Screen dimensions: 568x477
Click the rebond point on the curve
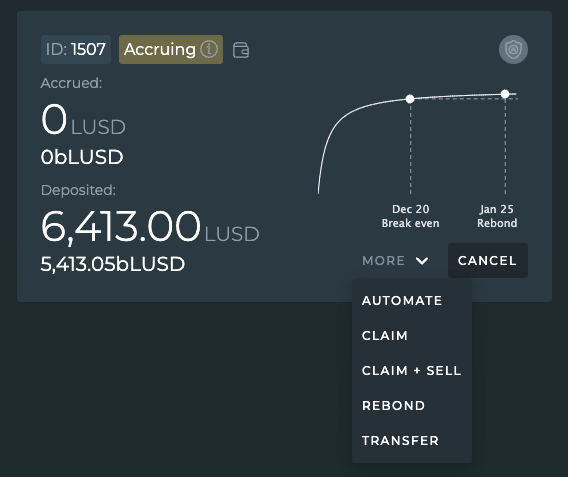tap(505, 94)
